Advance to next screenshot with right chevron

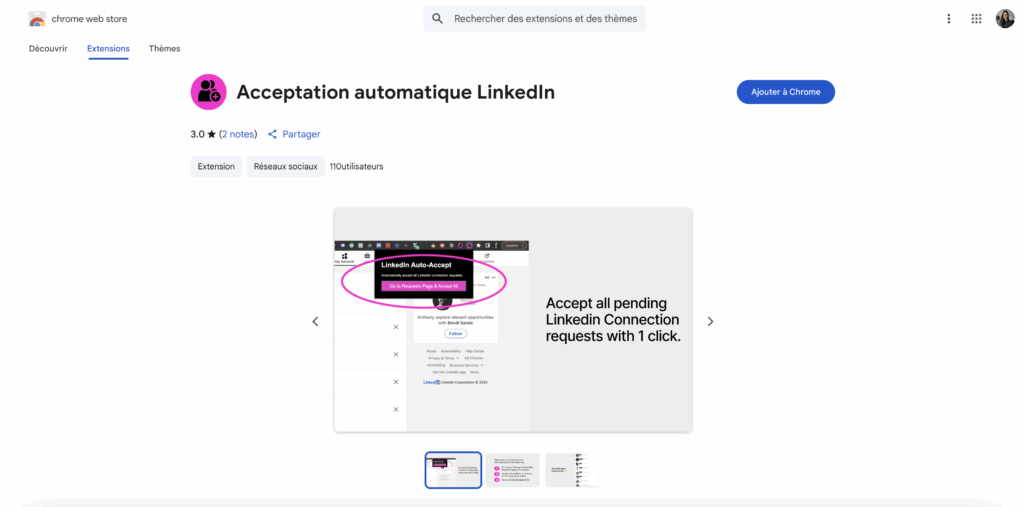click(711, 321)
